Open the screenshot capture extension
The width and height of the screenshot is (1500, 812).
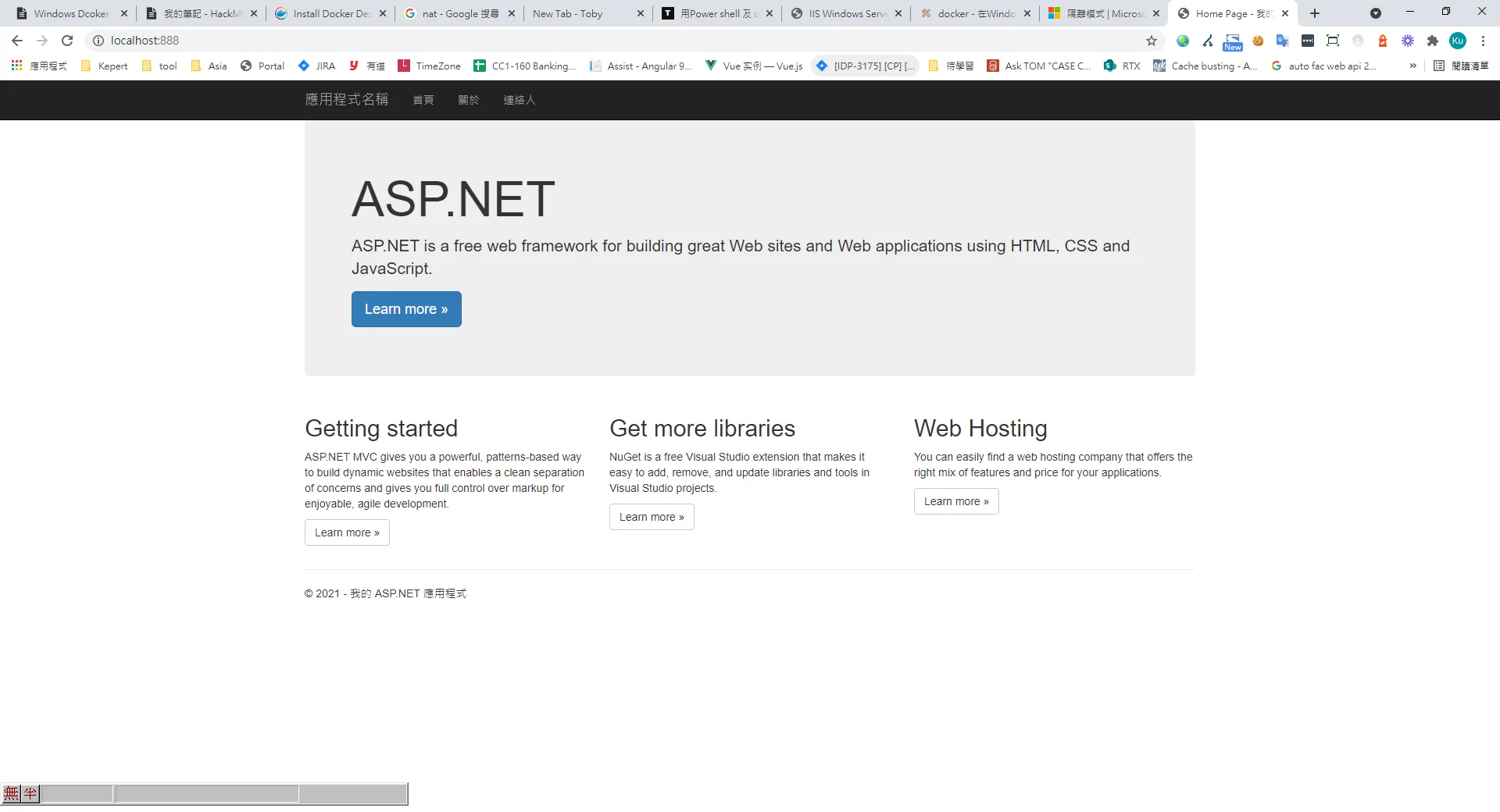click(x=1333, y=41)
